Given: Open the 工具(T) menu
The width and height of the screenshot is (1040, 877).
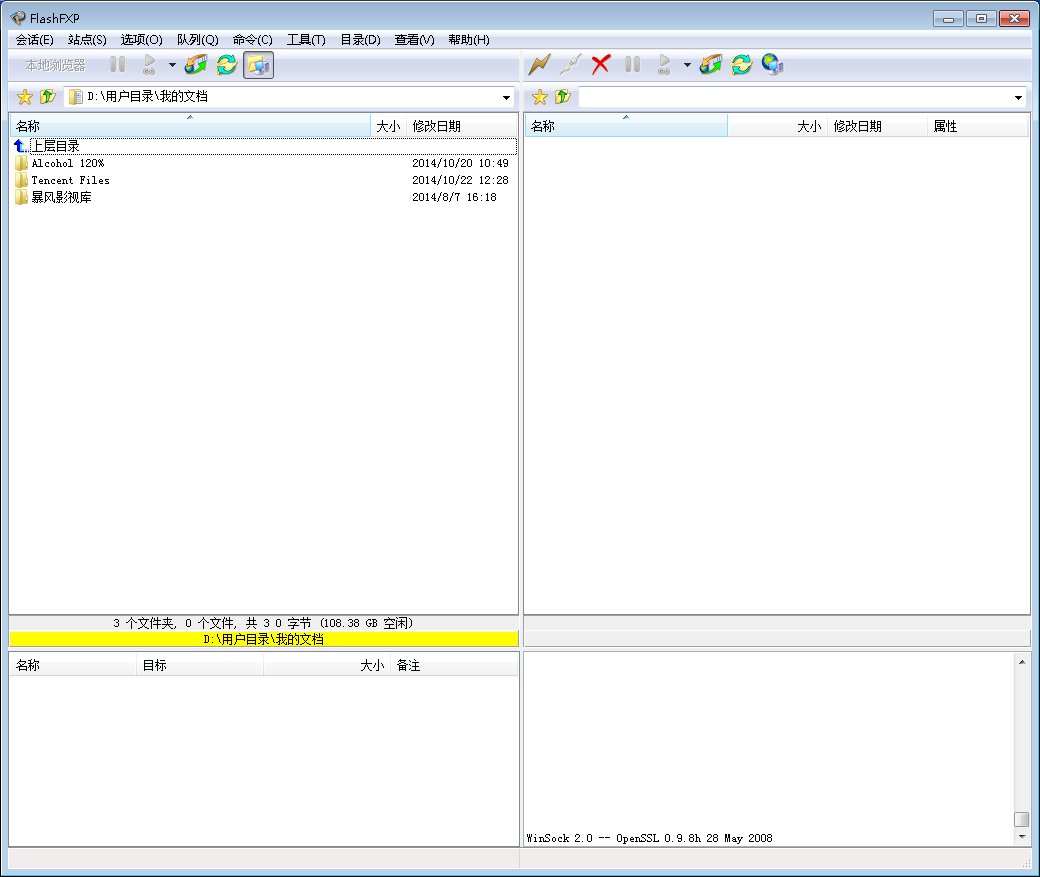Looking at the screenshot, I should pyautogui.click(x=306, y=40).
